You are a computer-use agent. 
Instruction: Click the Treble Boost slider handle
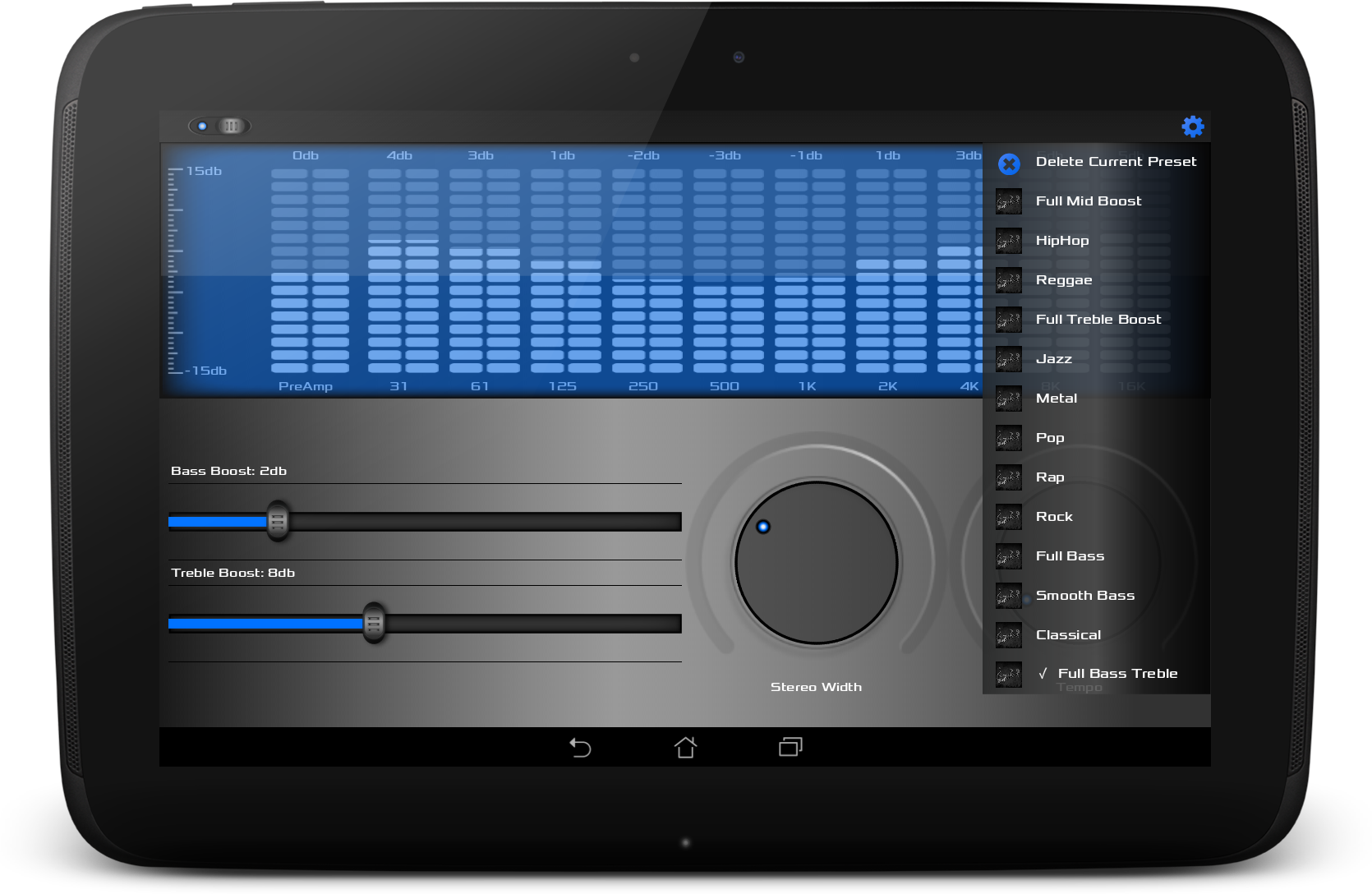(374, 623)
